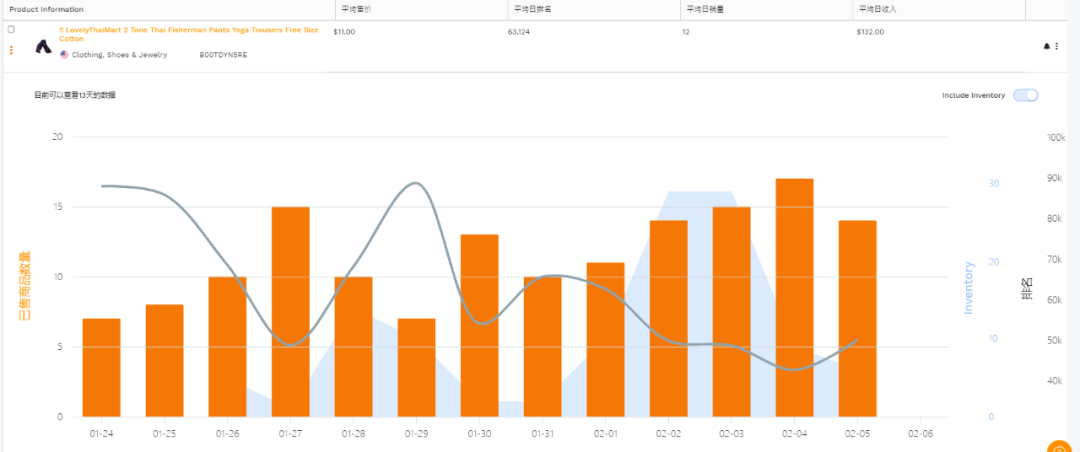
Task: Click the product thumbnail image
Action: (x=43, y=47)
